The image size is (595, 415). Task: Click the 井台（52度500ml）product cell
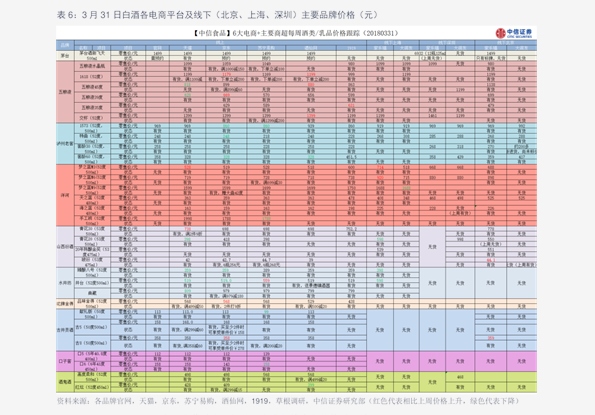tap(92, 283)
